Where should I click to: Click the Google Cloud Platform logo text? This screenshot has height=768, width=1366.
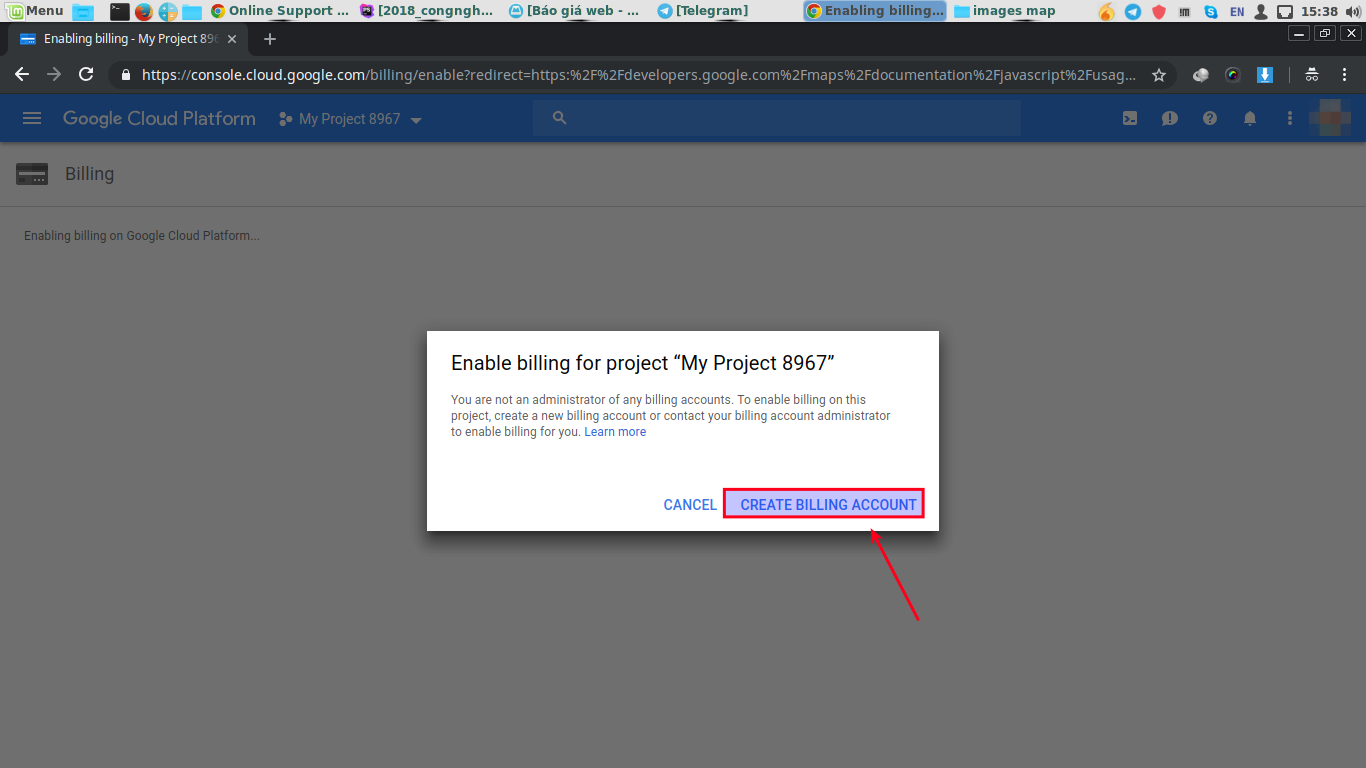pos(159,118)
